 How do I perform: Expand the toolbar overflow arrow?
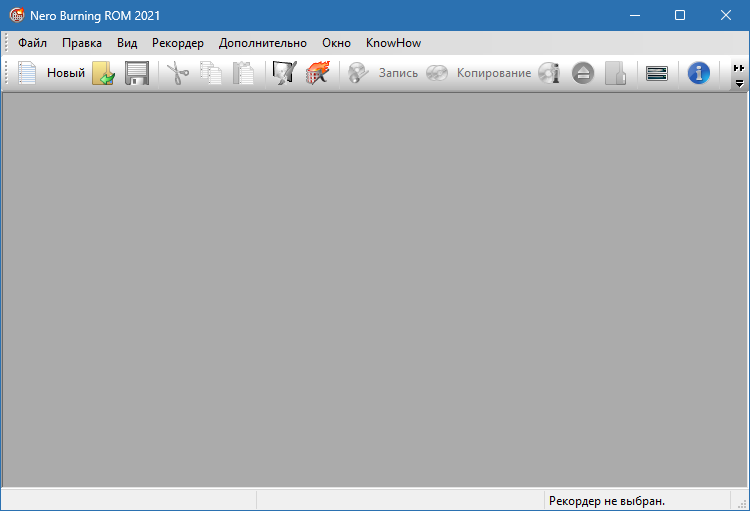tap(739, 84)
